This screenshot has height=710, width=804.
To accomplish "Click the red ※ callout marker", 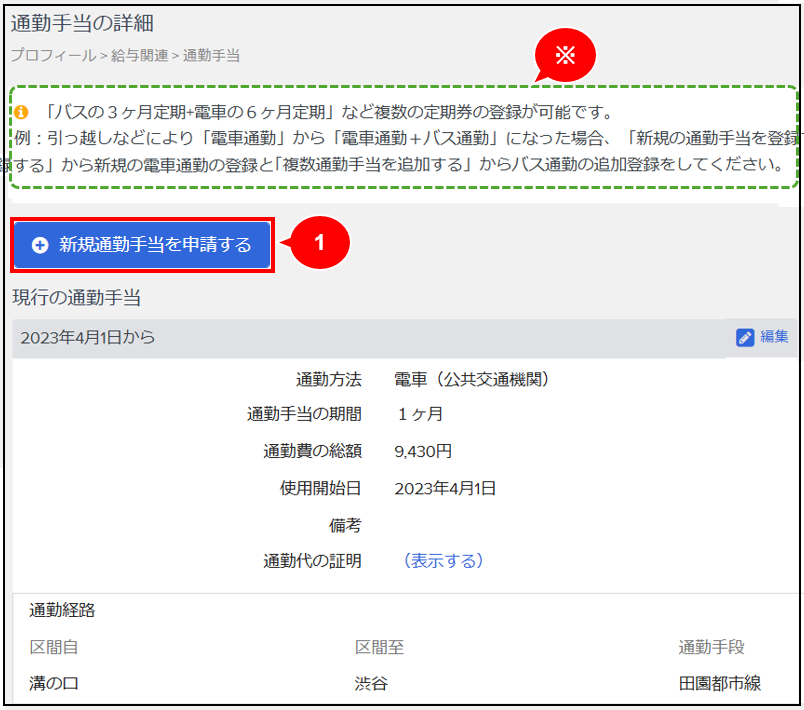I will (565, 56).
